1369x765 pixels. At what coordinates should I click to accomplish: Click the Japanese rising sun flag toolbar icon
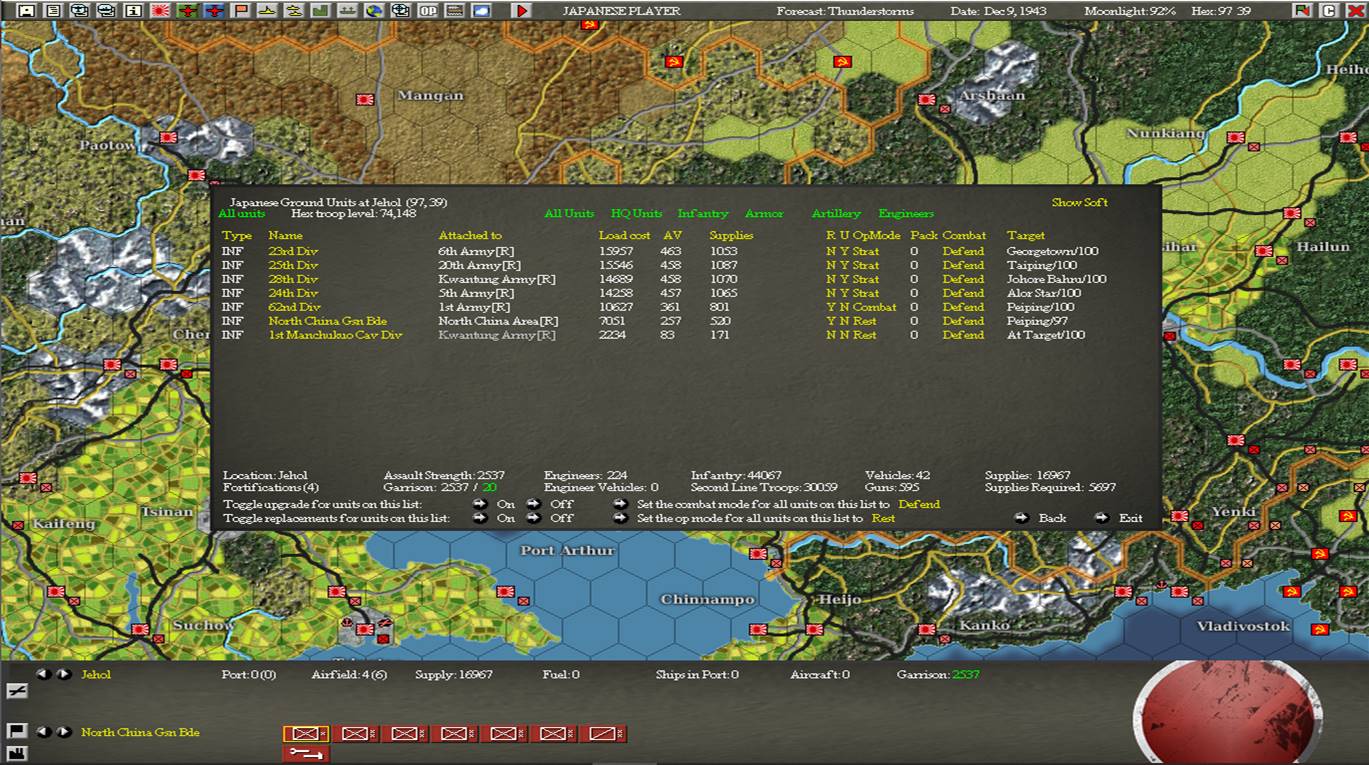[x=161, y=11]
